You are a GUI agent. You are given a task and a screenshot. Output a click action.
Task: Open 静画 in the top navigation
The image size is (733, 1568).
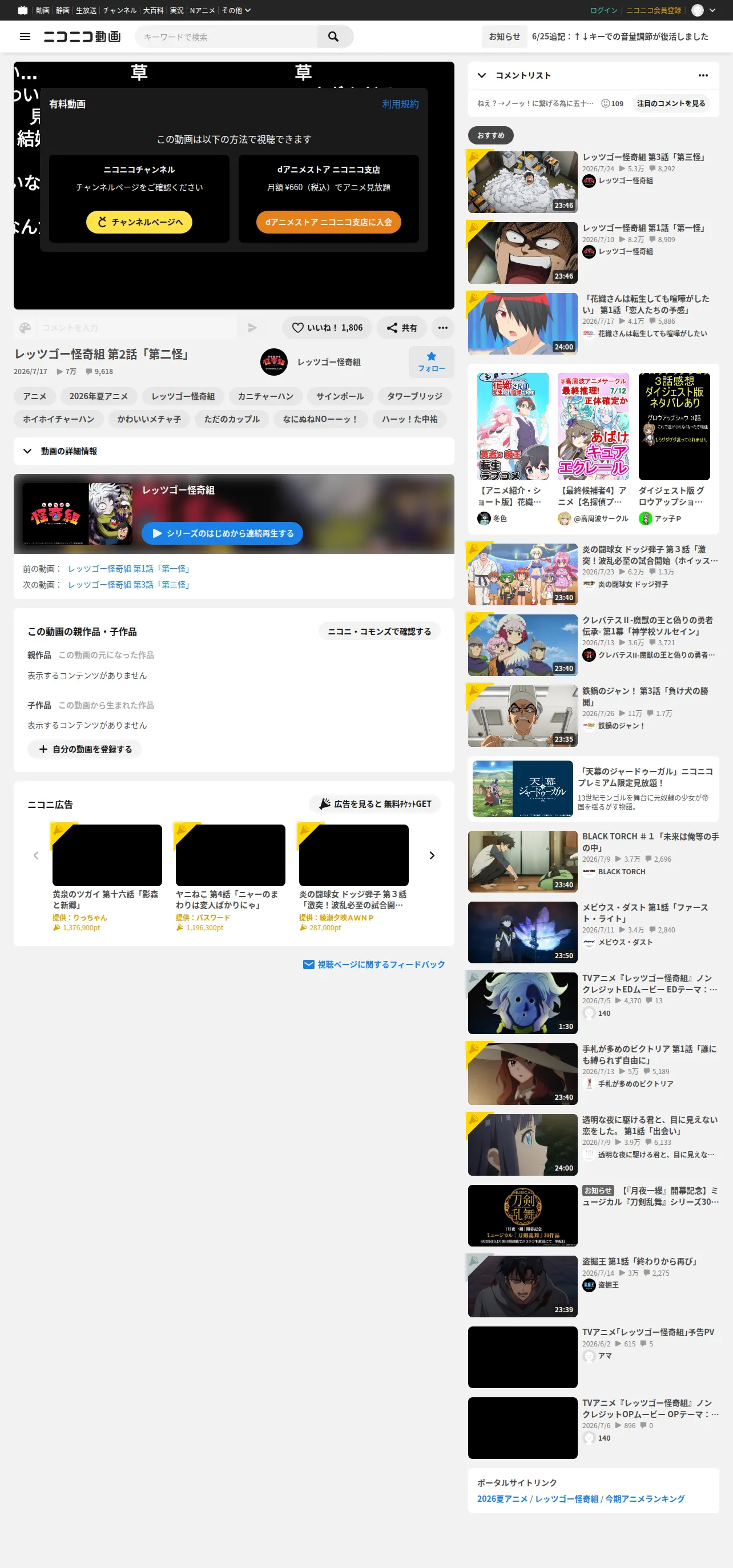tap(63, 10)
